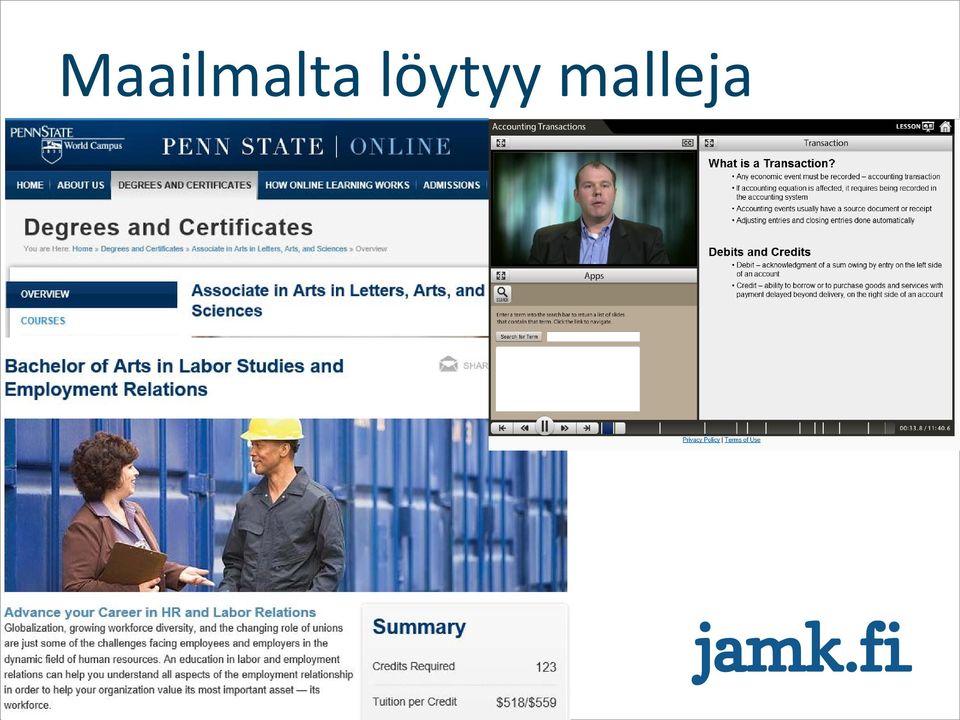
Task: Click the Lesson presentation icon
Action: click(928, 127)
